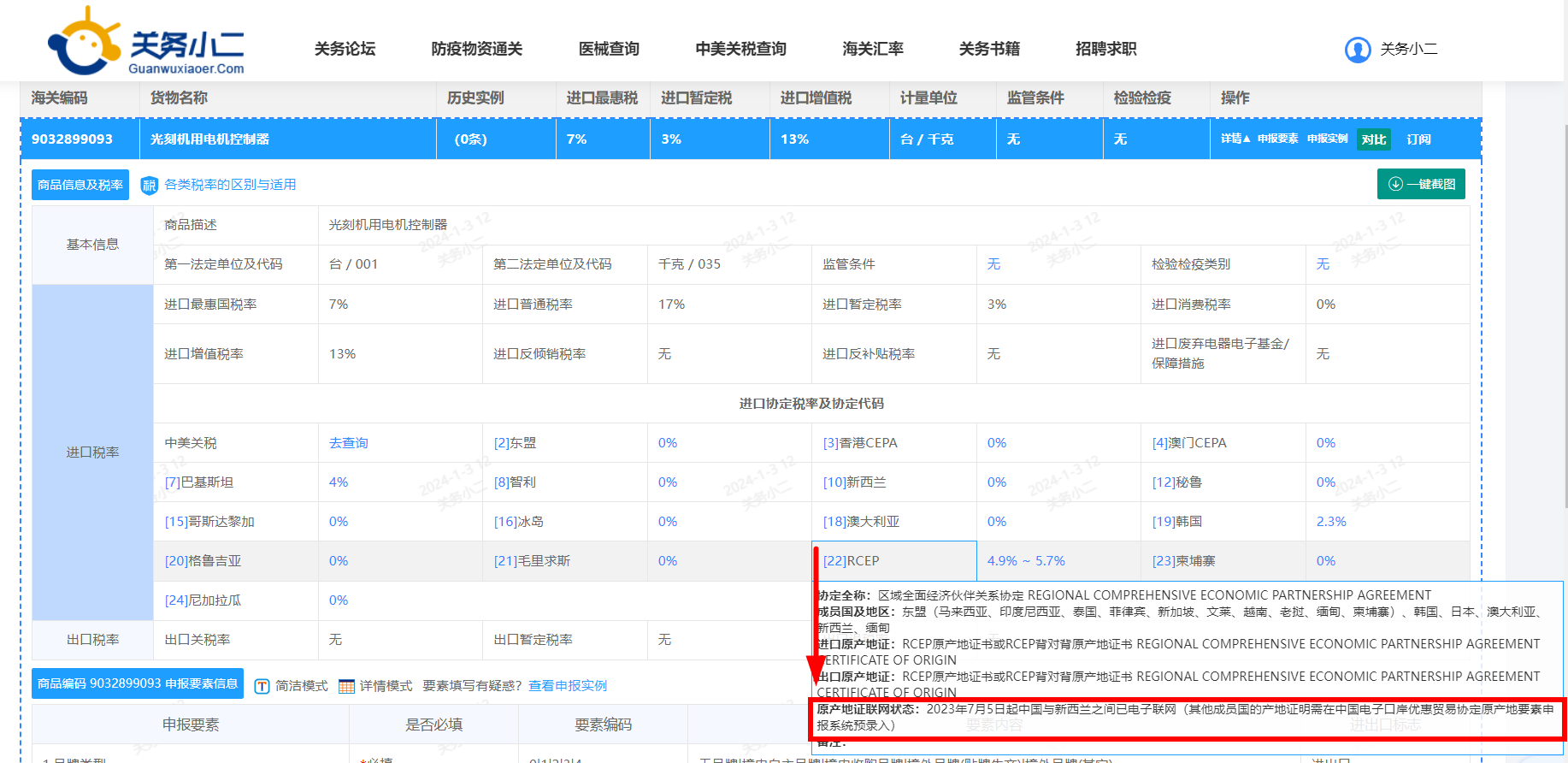This screenshot has width=1568, height=763.
Task: Click the 光刻机用电机控制器 name in blue row
Action: click(210, 139)
